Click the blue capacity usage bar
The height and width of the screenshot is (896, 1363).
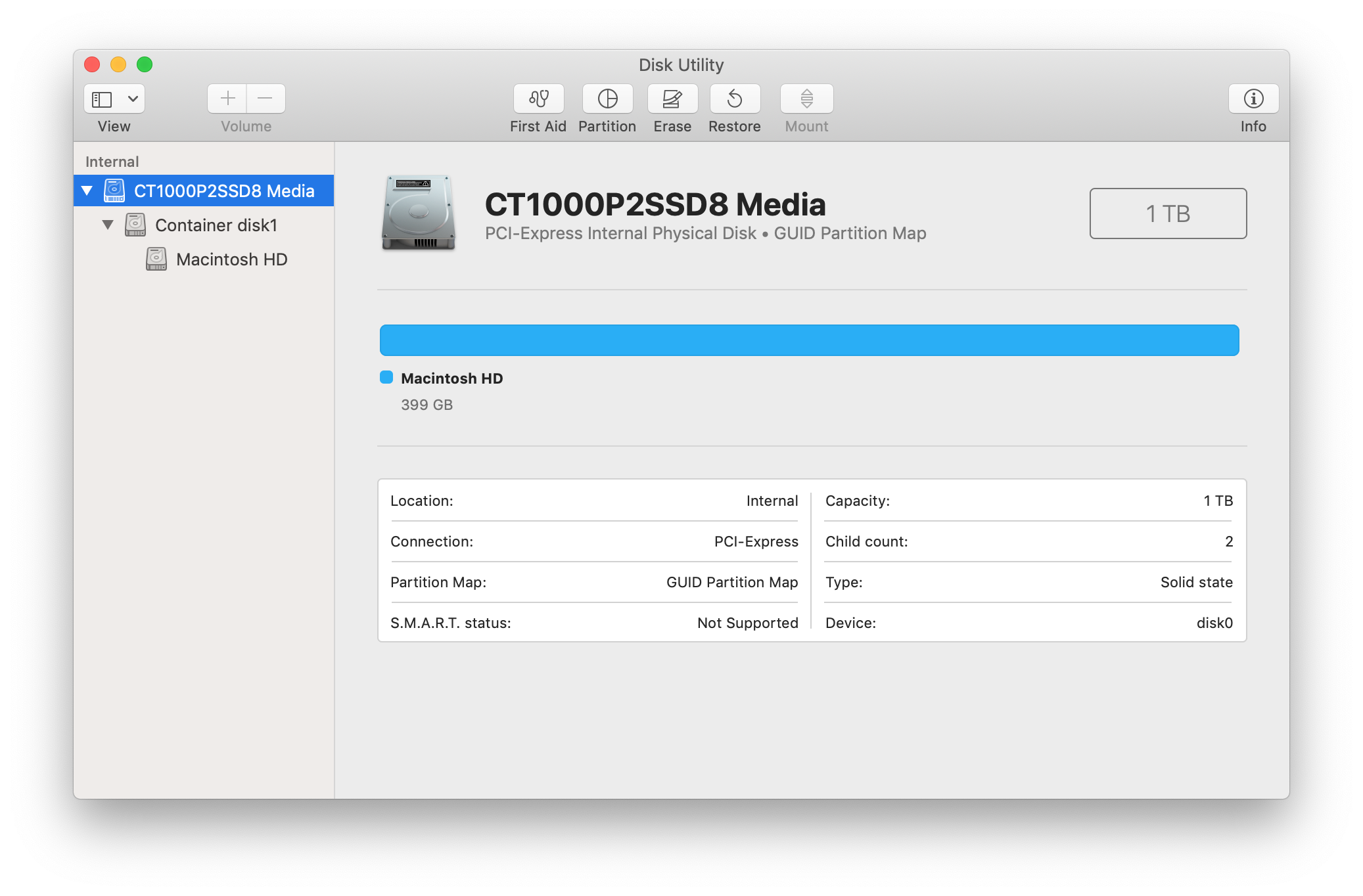coord(810,340)
